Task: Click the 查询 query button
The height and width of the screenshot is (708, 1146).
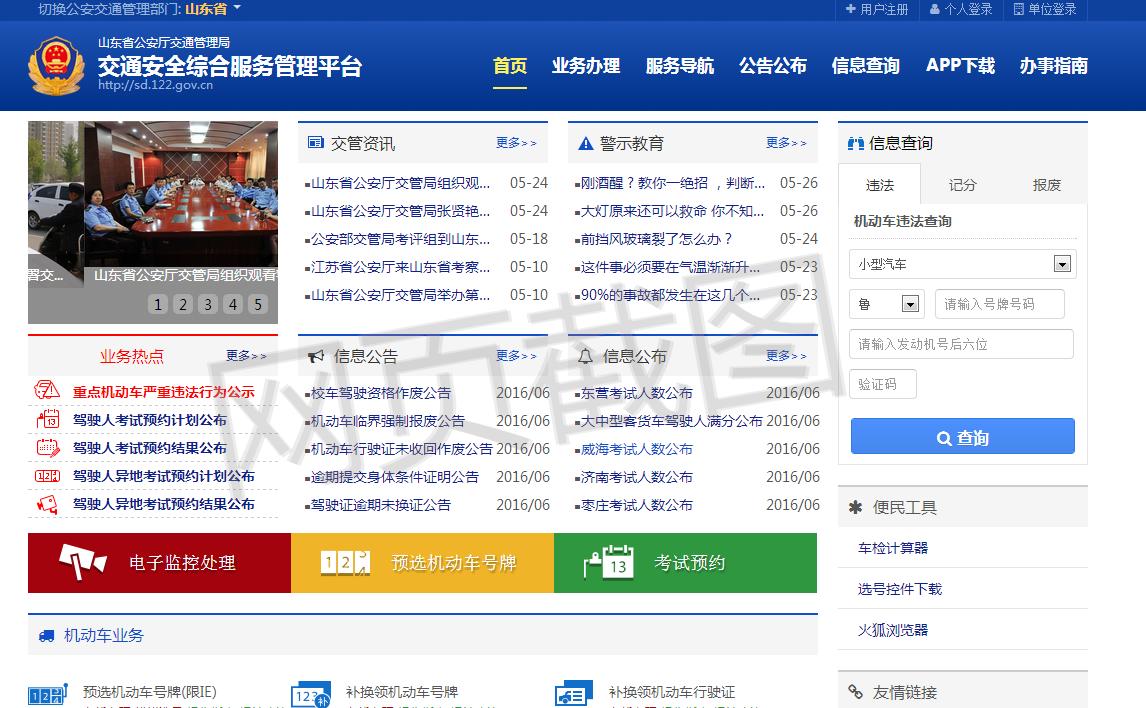Action: pos(961,436)
